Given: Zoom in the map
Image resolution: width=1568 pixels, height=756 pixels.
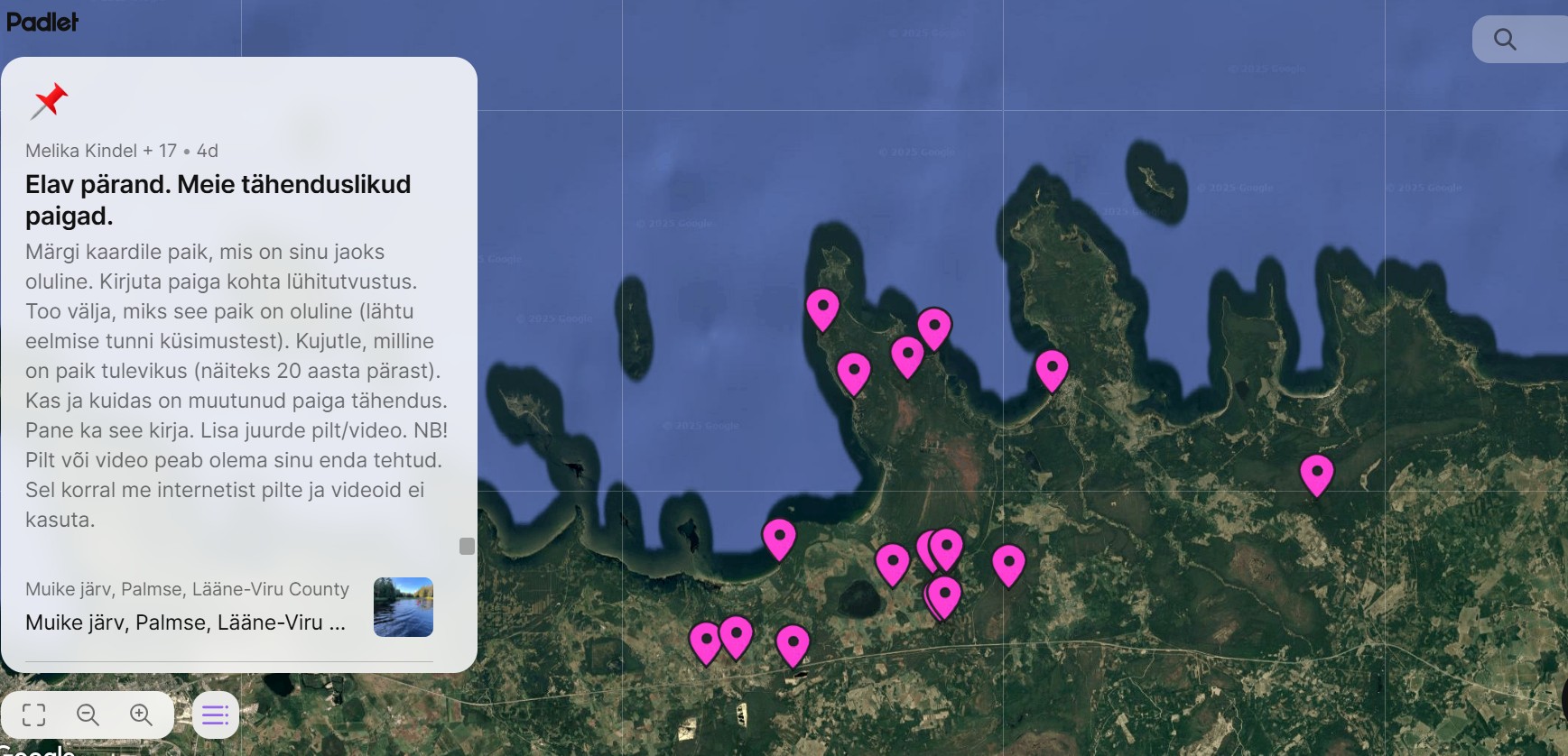Looking at the screenshot, I should click(141, 715).
